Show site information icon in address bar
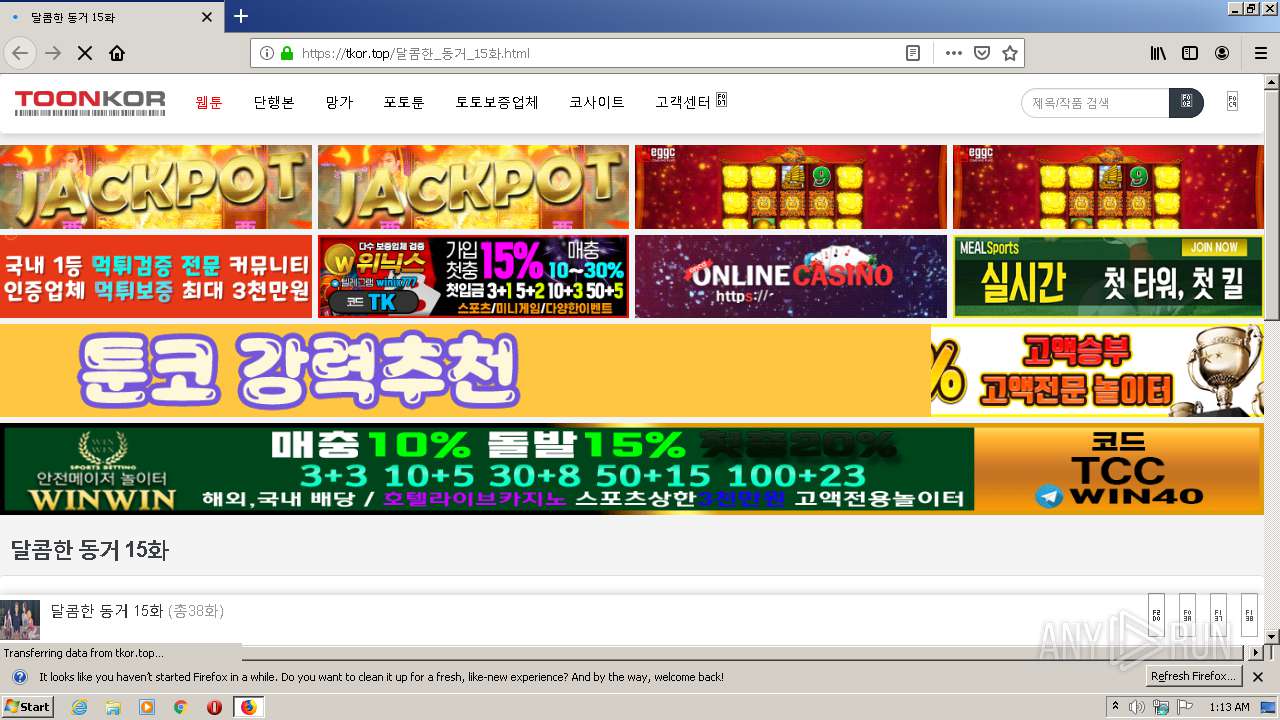Screen dimensions: 1280x720 pyautogui.click(x=267, y=53)
